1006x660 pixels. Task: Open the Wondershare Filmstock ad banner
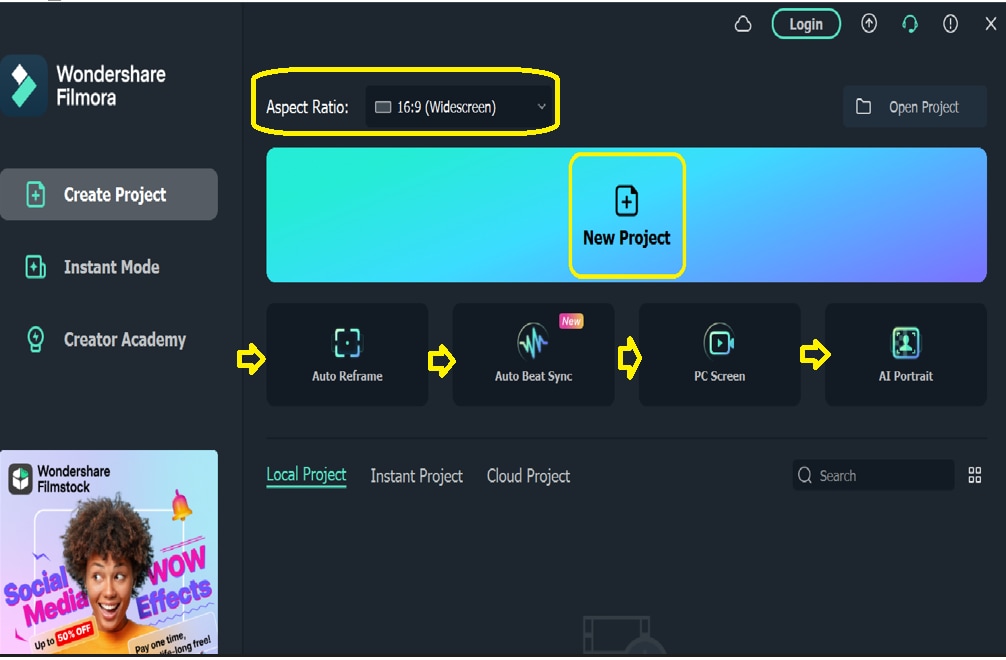click(x=109, y=552)
